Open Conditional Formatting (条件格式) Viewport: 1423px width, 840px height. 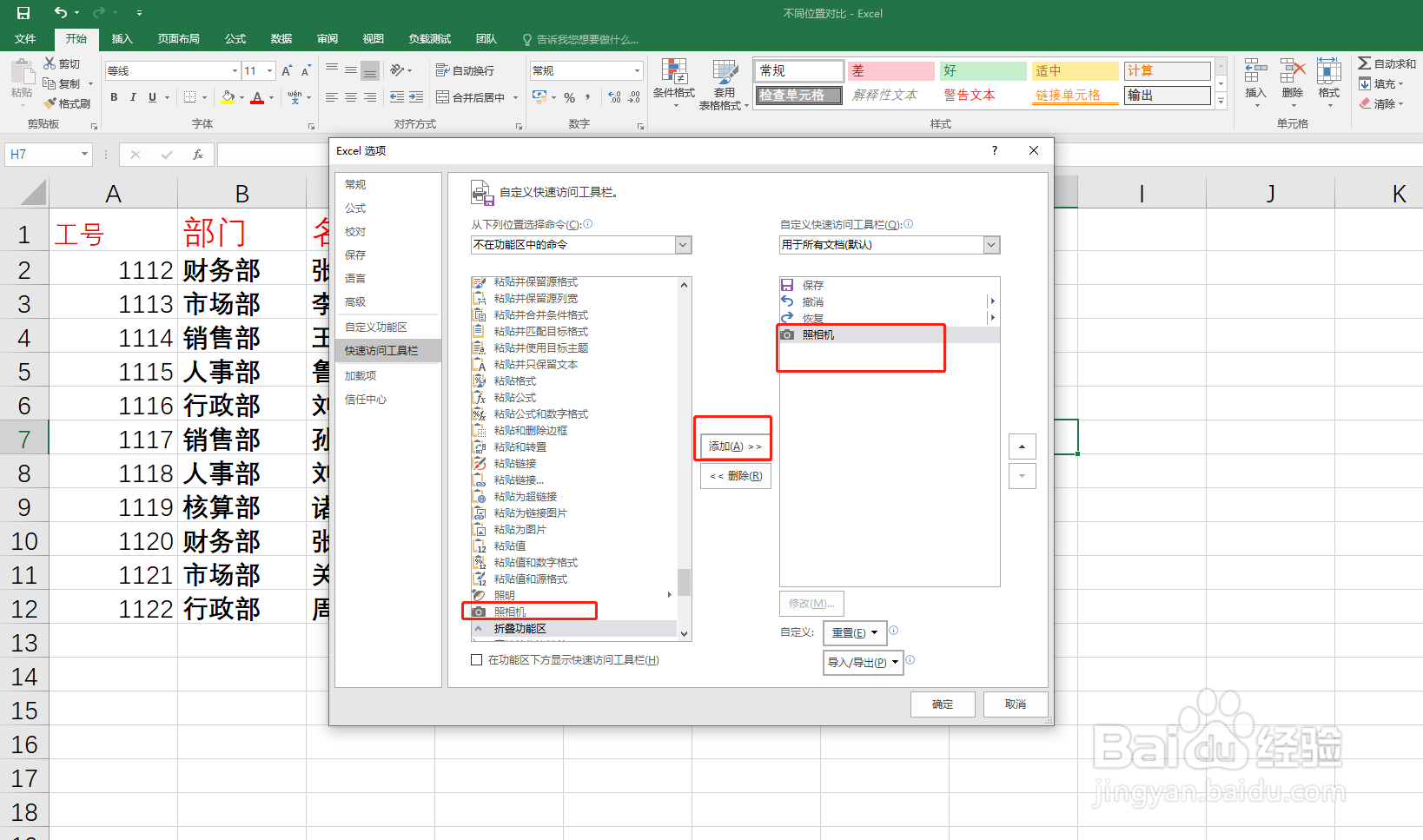pyautogui.click(x=674, y=84)
